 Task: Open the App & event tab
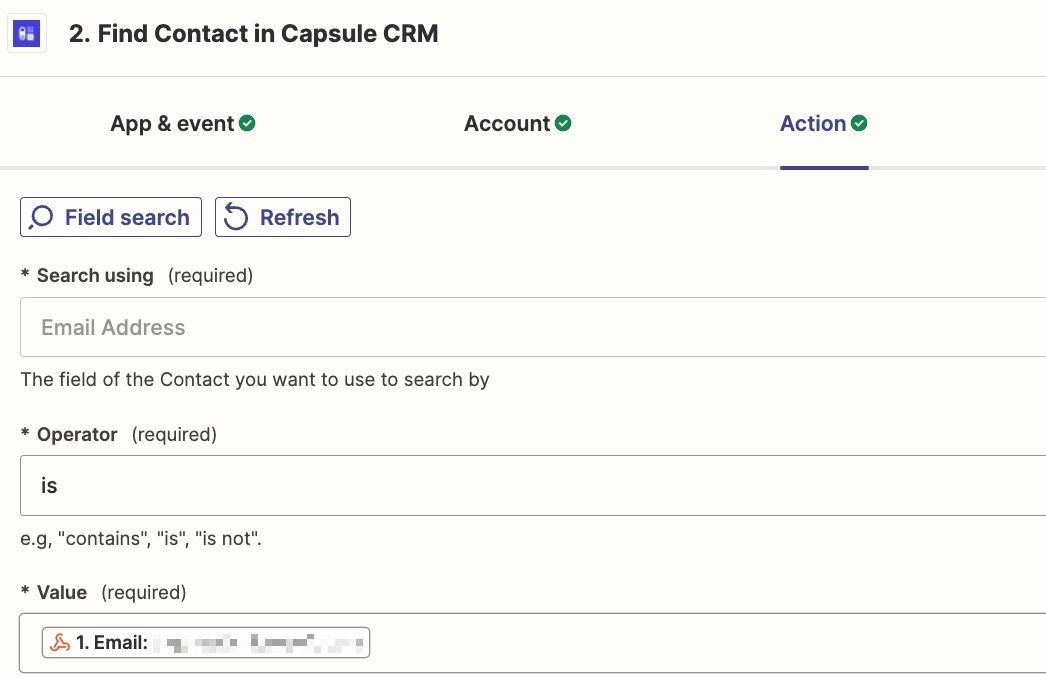182,123
